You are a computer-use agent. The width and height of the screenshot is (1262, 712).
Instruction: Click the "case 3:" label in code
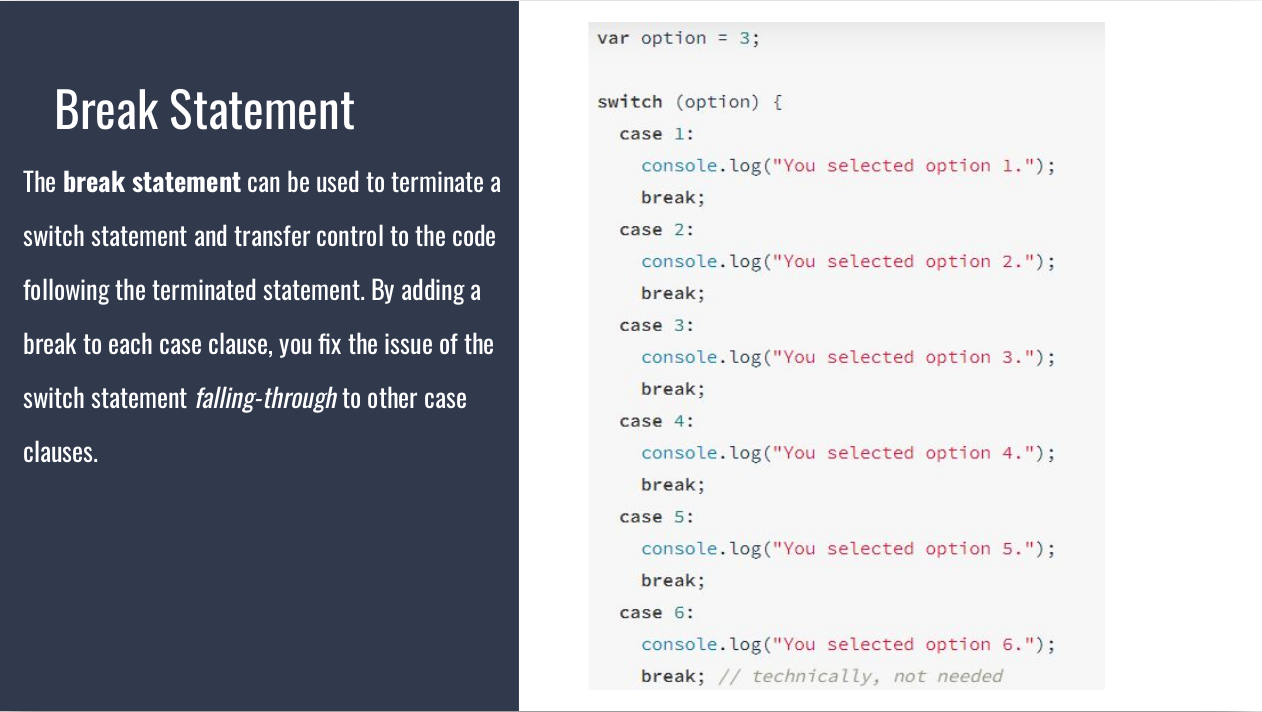656,326
